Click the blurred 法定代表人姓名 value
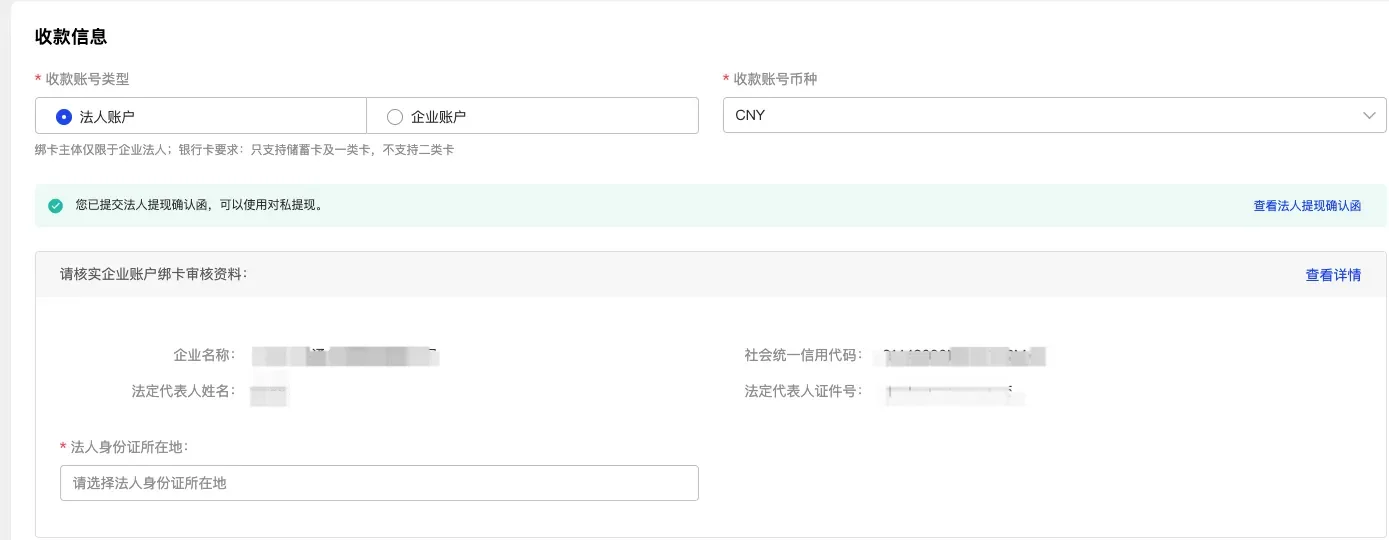This screenshot has width=1389, height=540. click(x=269, y=391)
